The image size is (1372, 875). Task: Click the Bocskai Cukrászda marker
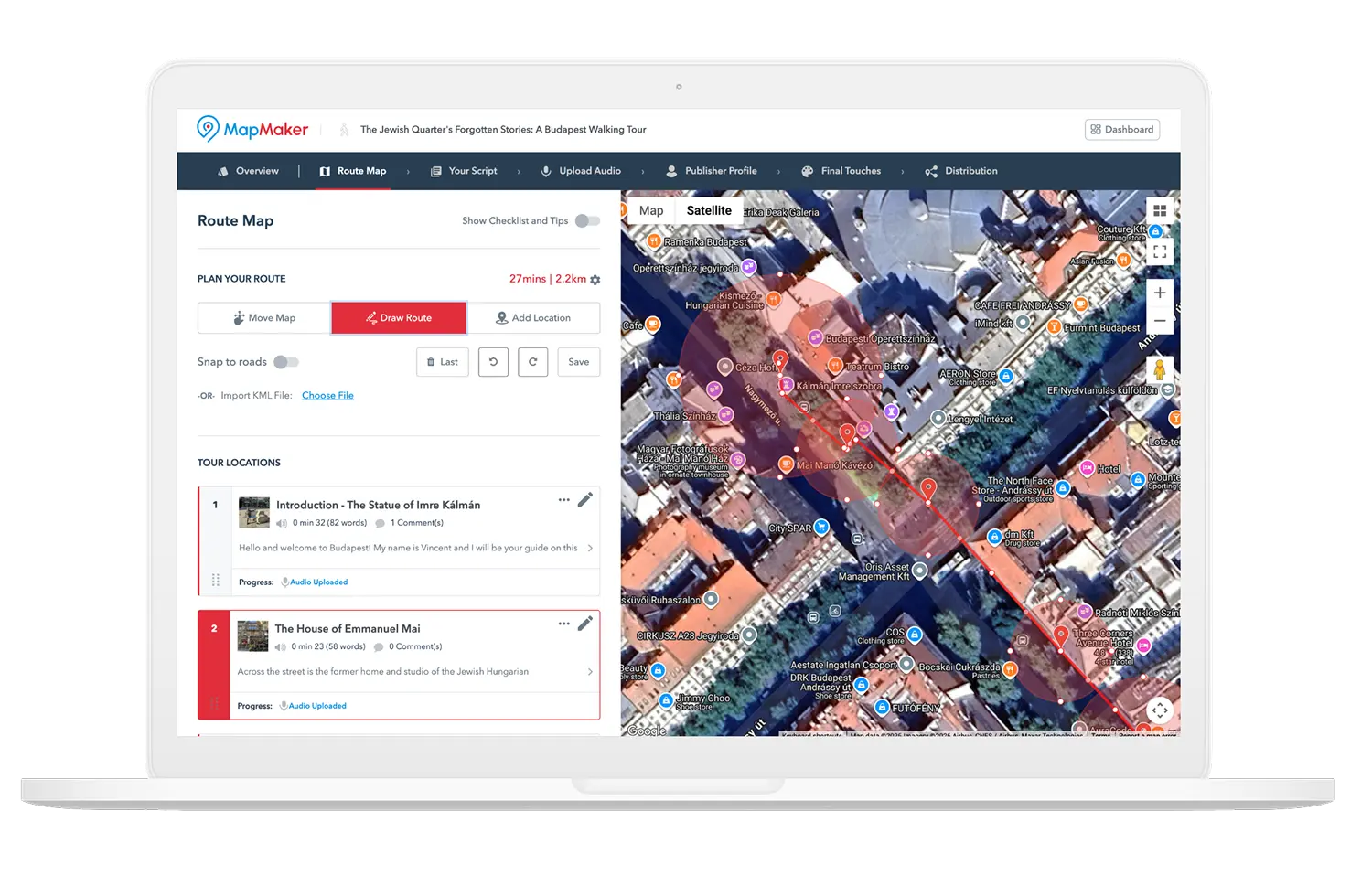[1010, 669]
